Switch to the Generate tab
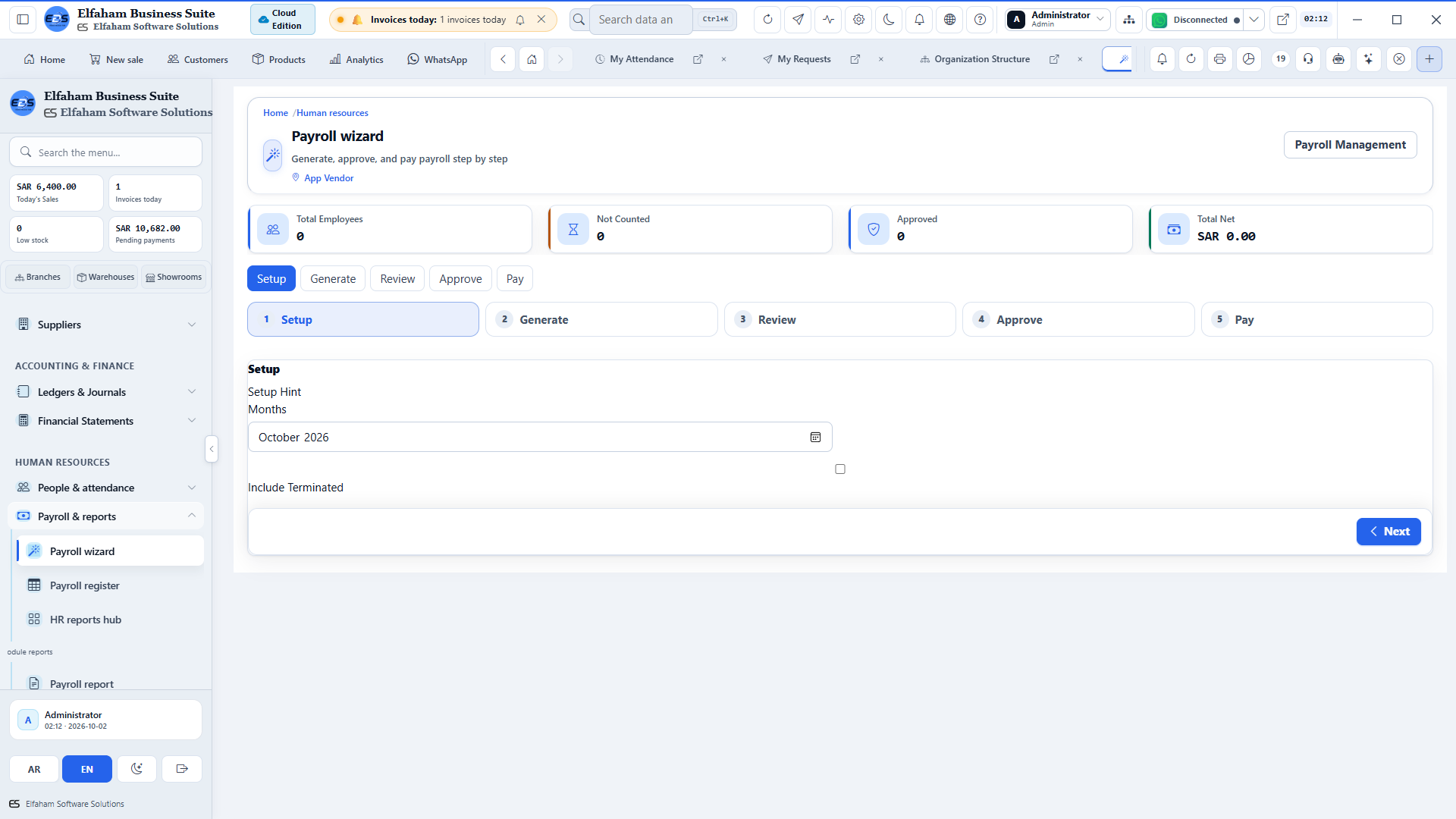1456x819 pixels. [332, 279]
